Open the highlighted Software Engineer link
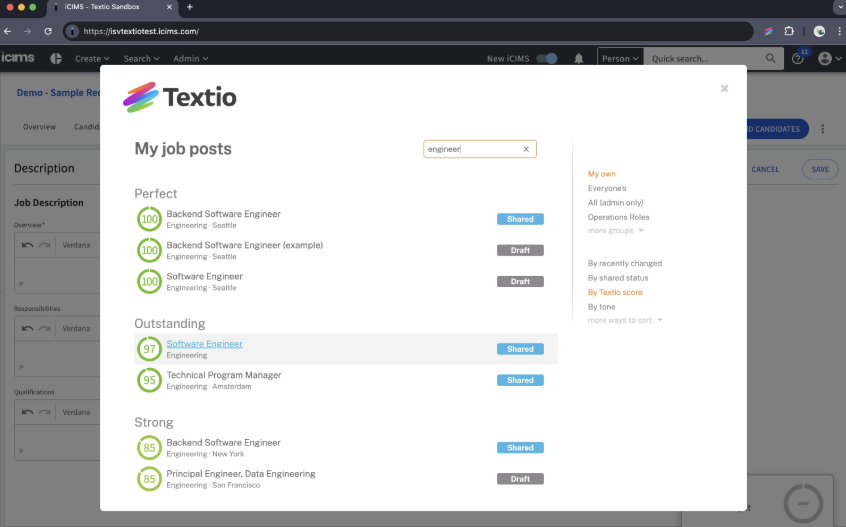 204,344
